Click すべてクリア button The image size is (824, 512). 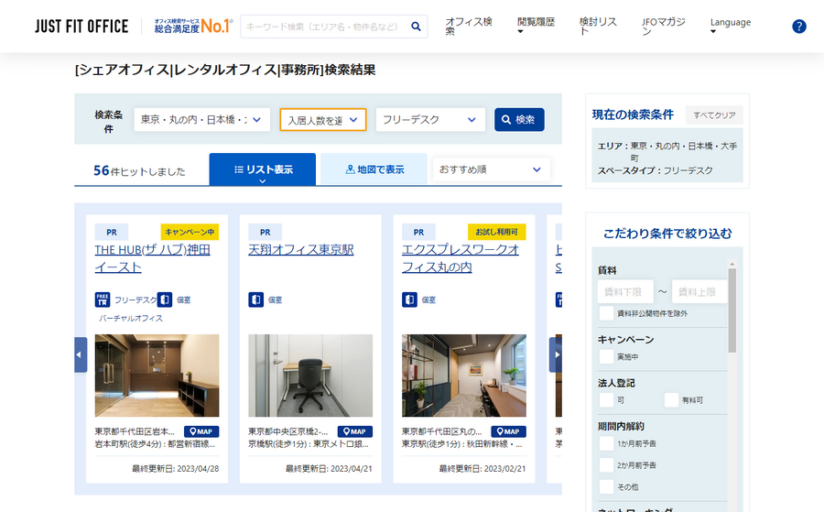(x=714, y=115)
